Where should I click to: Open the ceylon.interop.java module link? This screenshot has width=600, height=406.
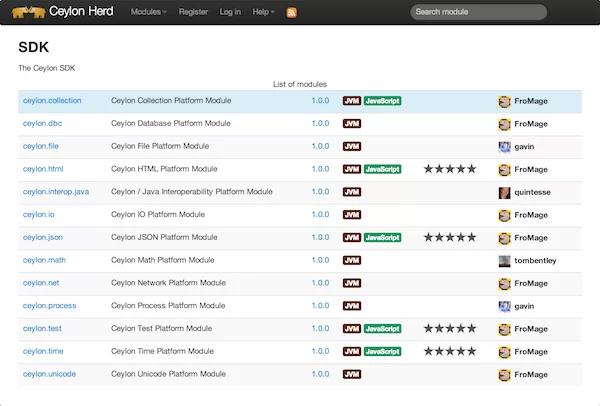[56, 192]
